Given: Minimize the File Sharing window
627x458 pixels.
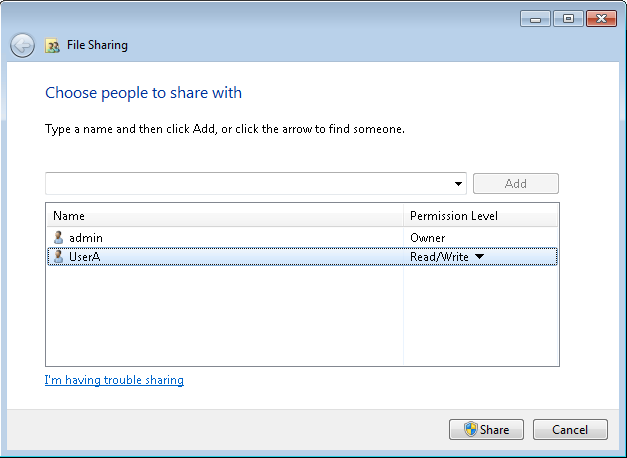Looking at the screenshot, I should click(535, 19).
